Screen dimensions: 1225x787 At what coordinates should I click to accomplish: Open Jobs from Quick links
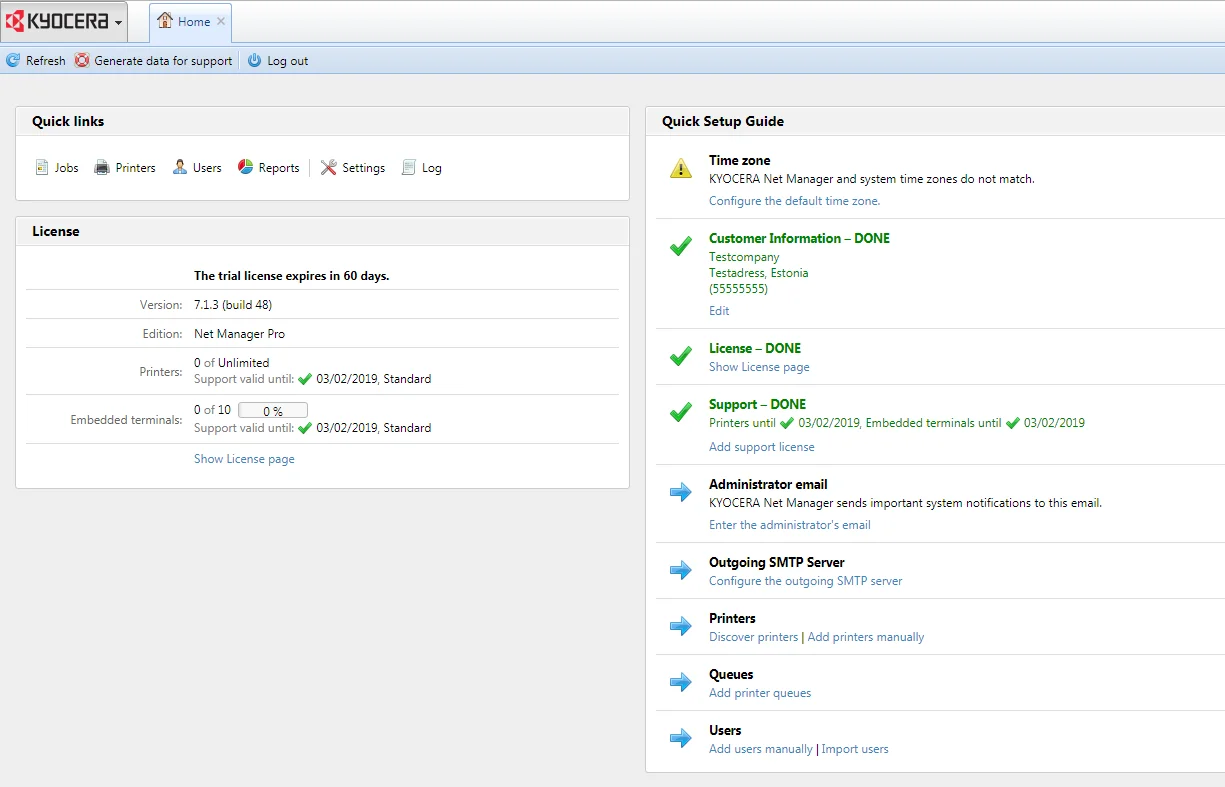[57, 168]
